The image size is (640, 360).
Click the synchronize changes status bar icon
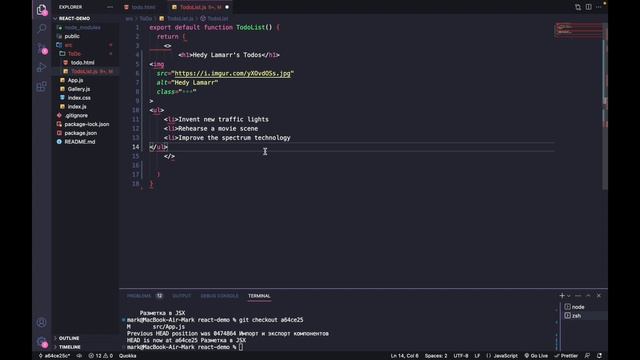[79, 356]
